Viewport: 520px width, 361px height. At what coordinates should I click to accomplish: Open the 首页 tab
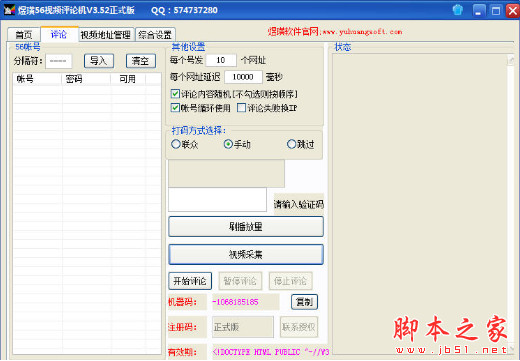[24, 34]
